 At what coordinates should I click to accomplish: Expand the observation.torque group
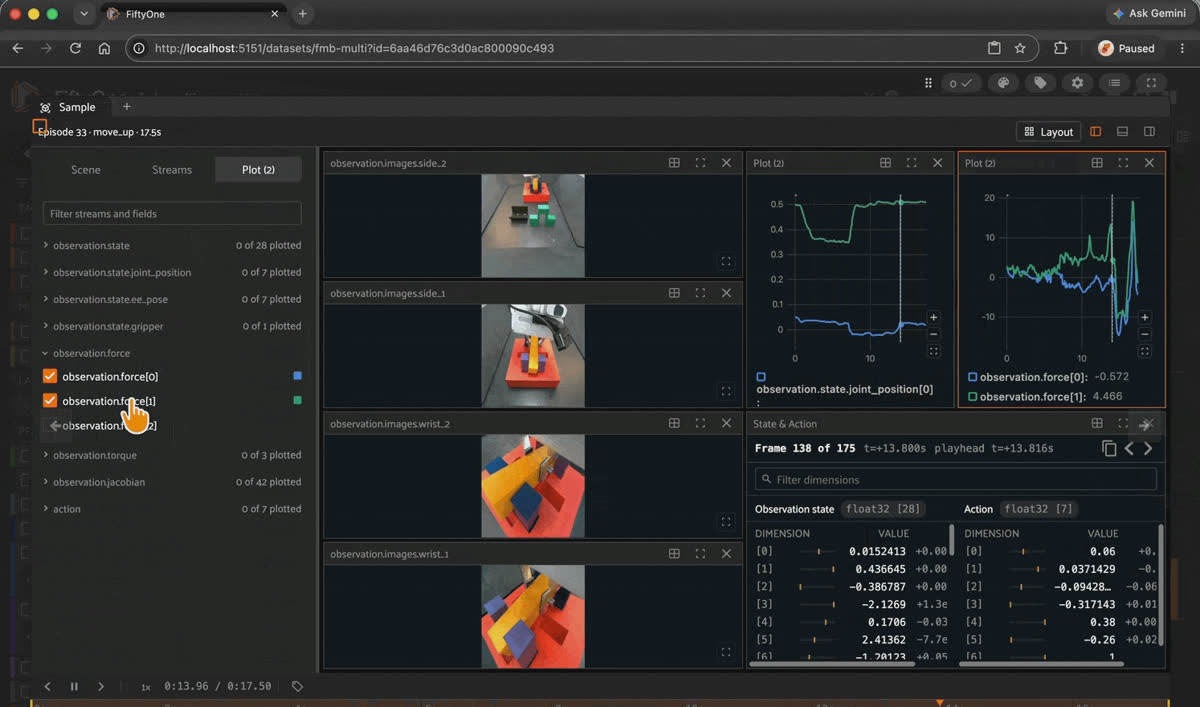tap(46, 455)
